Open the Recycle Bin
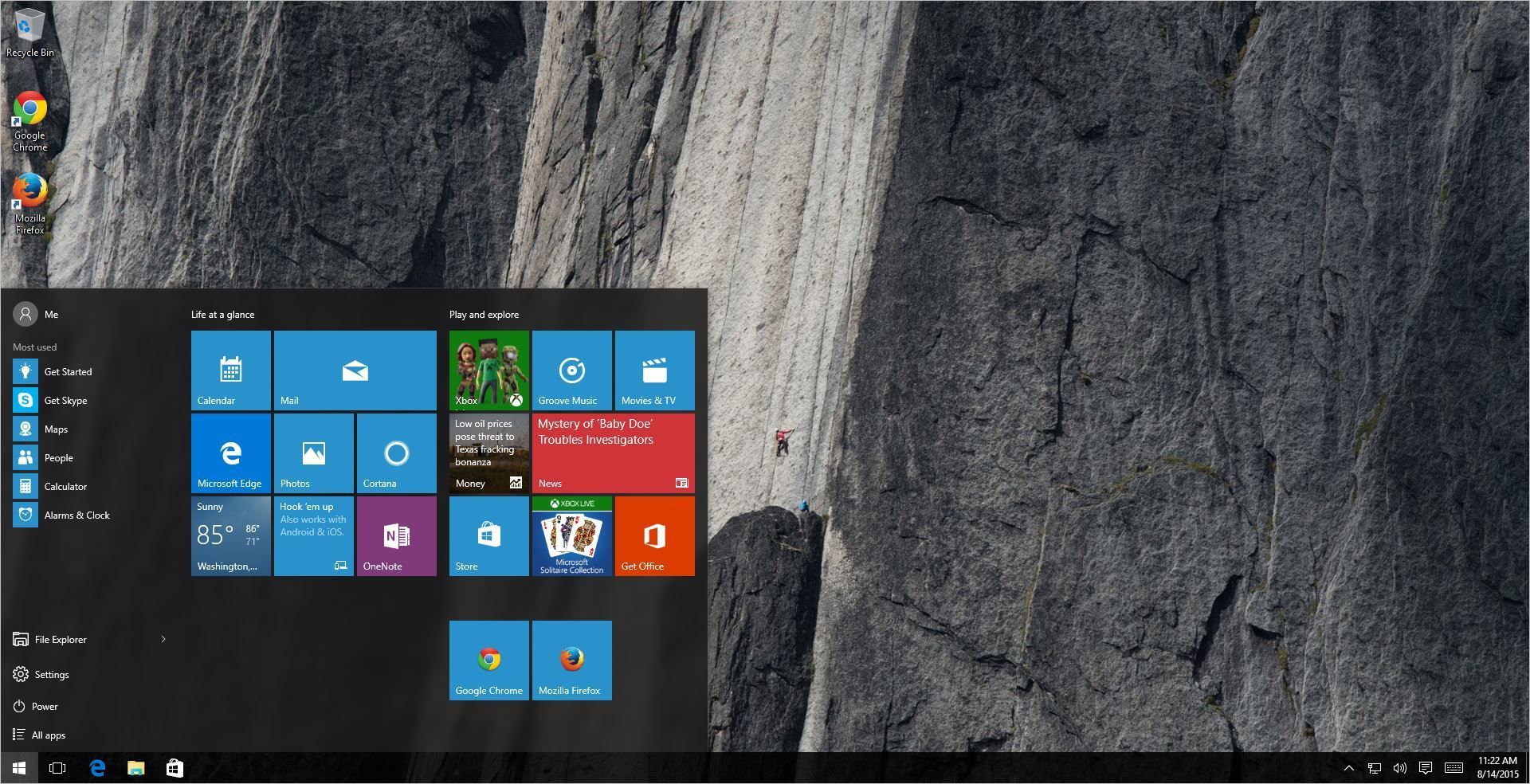This screenshot has width=1530, height=784. tap(29, 24)
